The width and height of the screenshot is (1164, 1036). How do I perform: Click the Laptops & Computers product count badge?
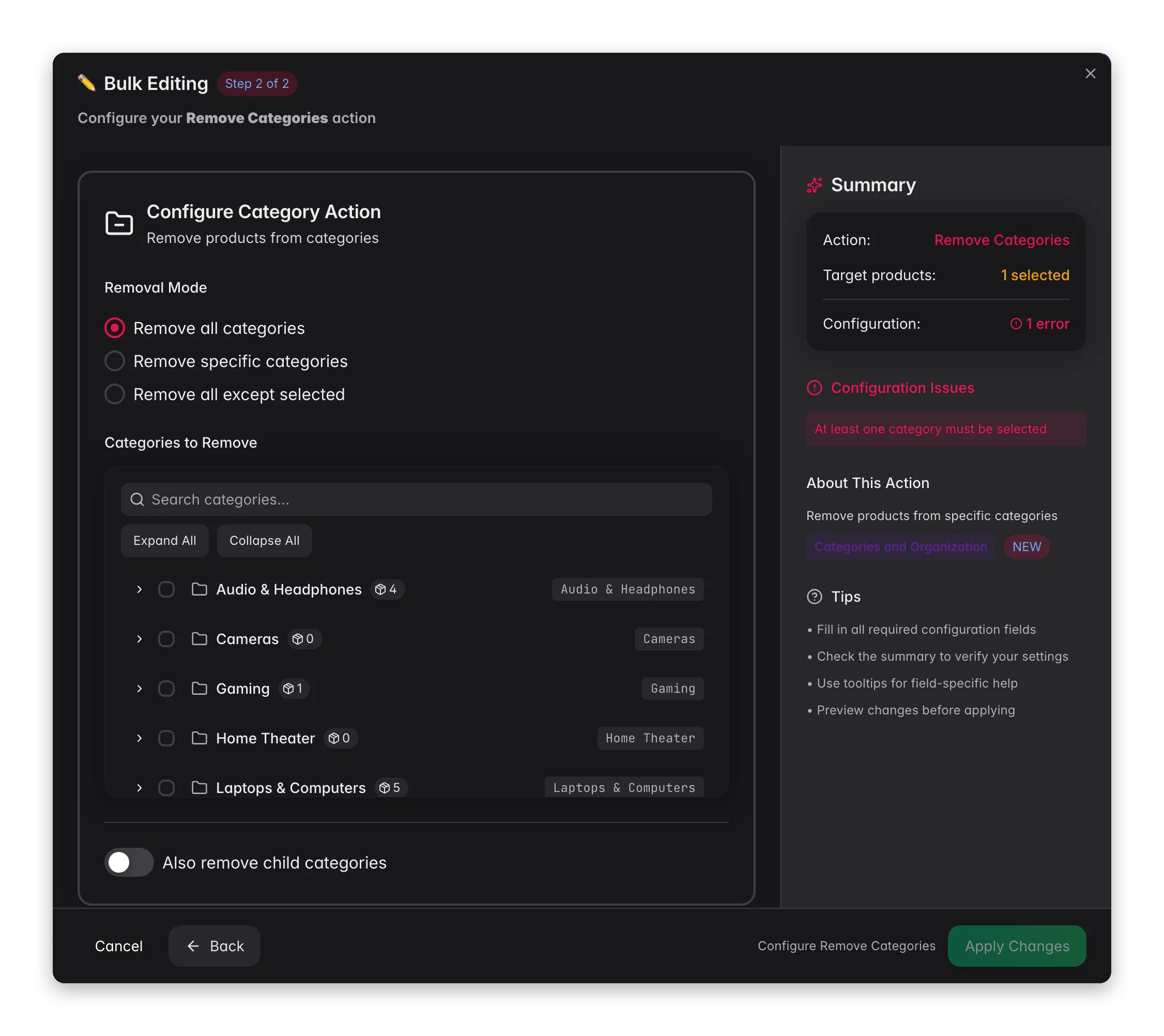391,787
